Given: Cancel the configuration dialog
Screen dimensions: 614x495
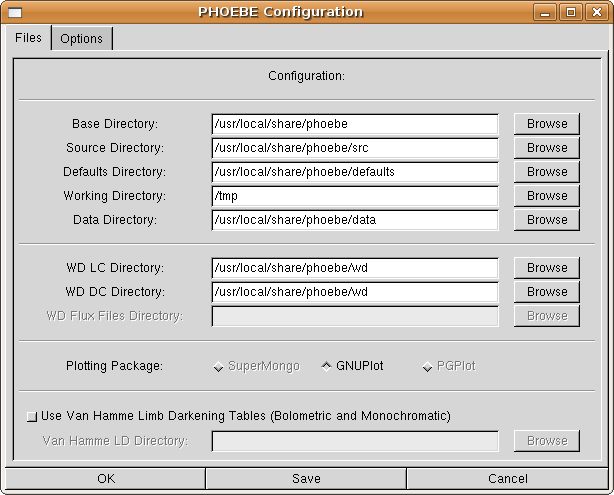Looking at the screenshot, I should 507,479.
